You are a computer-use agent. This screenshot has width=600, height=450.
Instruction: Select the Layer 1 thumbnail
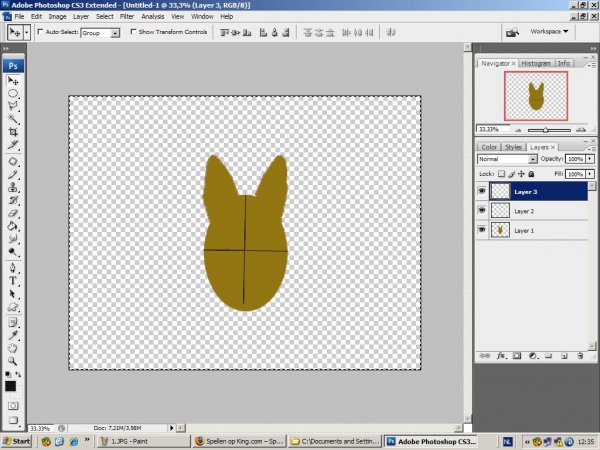(x=500, y=230)
